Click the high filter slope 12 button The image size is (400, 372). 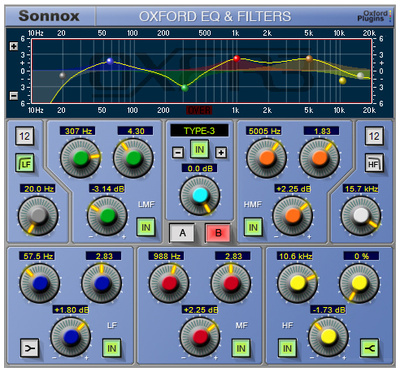pyautogui.click(x=374, y=136)
